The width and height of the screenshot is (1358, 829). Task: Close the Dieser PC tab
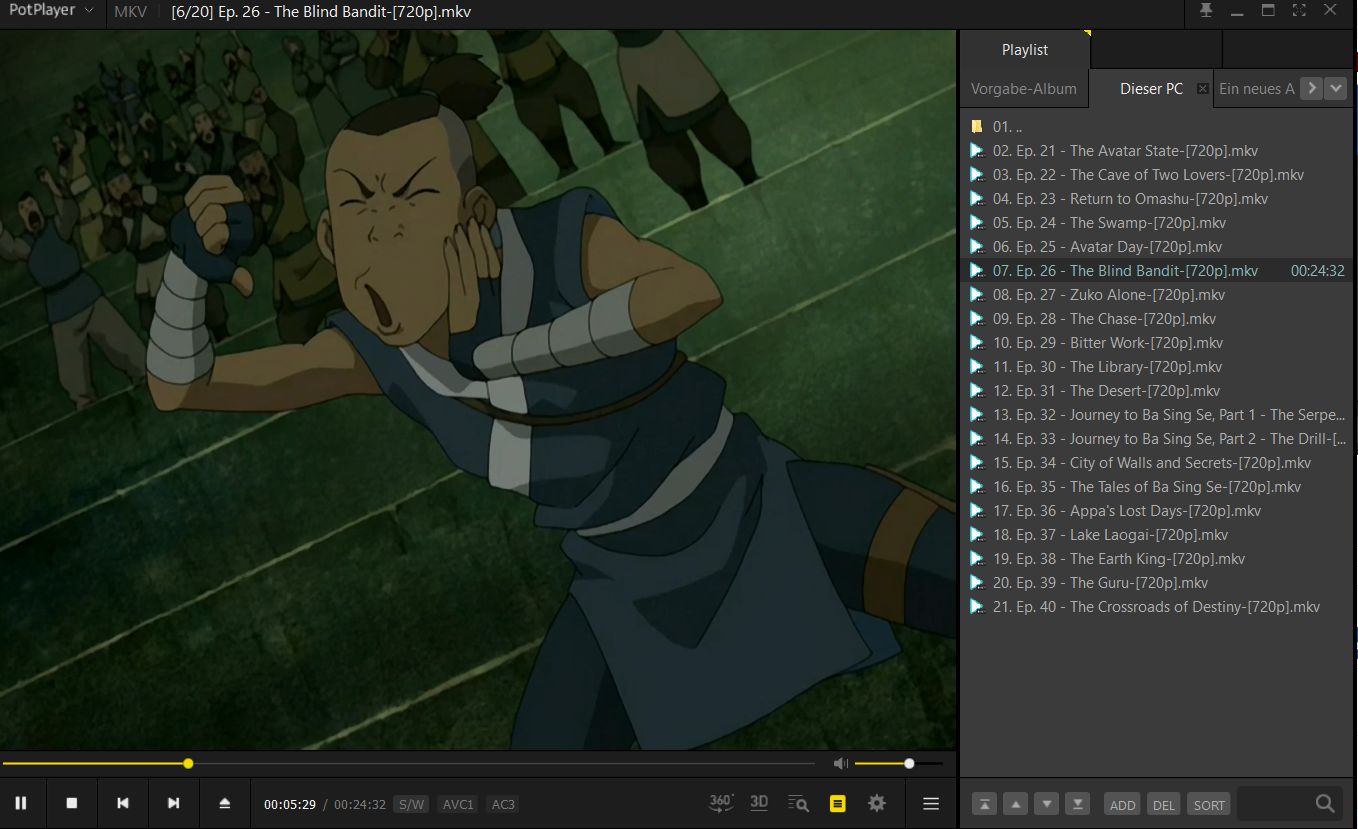[1203, 88]
